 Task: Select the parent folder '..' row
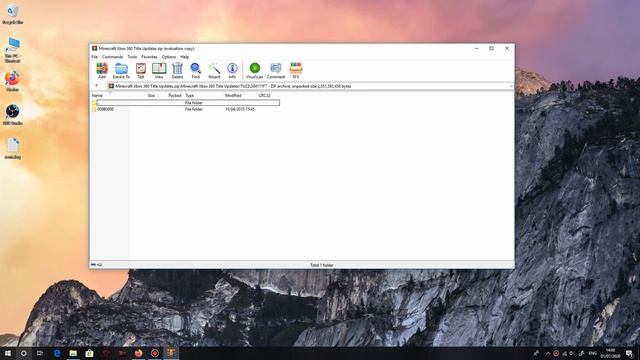[186, 102]
